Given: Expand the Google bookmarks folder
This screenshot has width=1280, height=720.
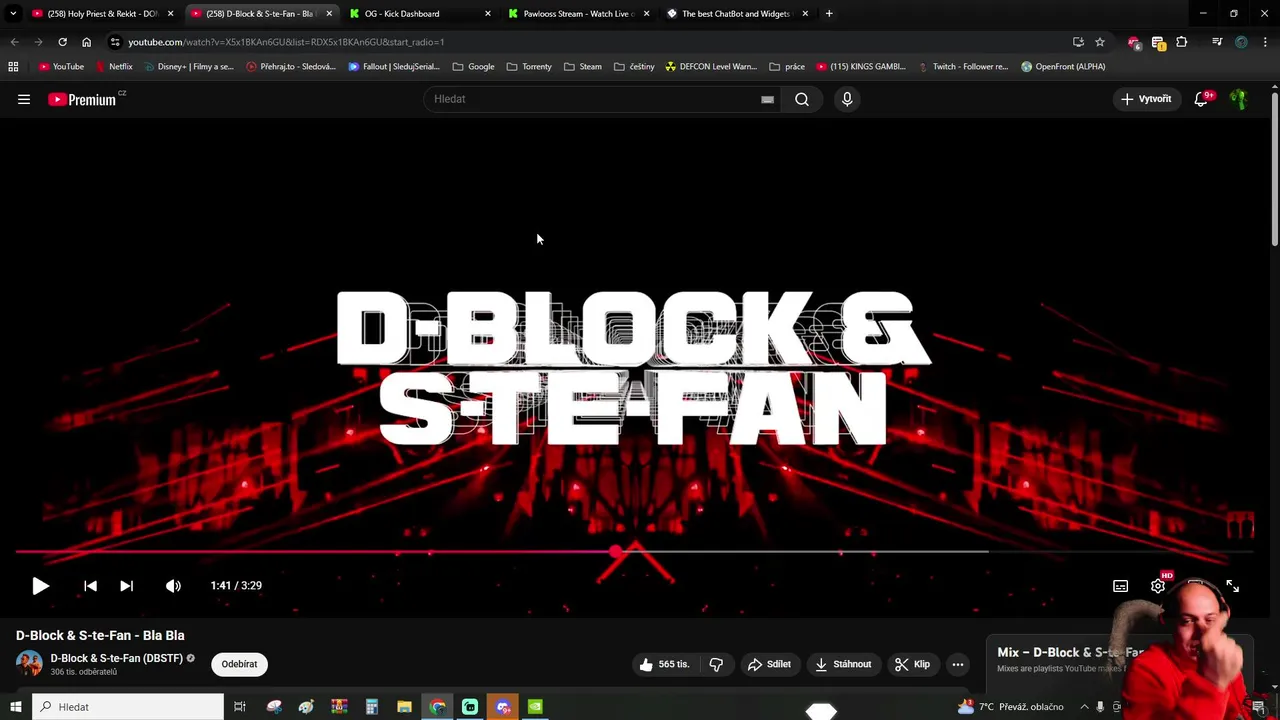Looking at the screenshot, I should point(473,67).
